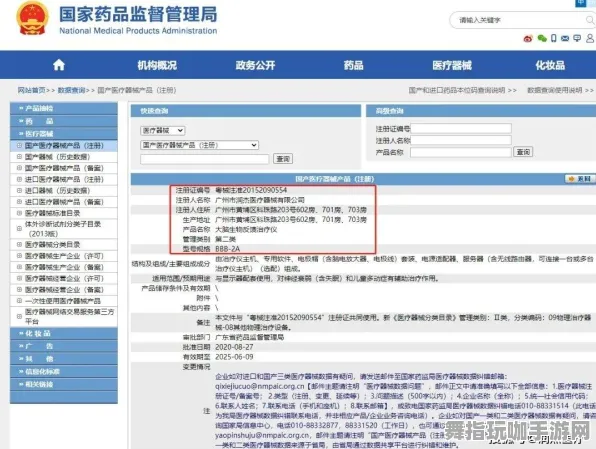Go to home via house icon
This screenshot has width=596, height=449.
(x=59, y=65)
